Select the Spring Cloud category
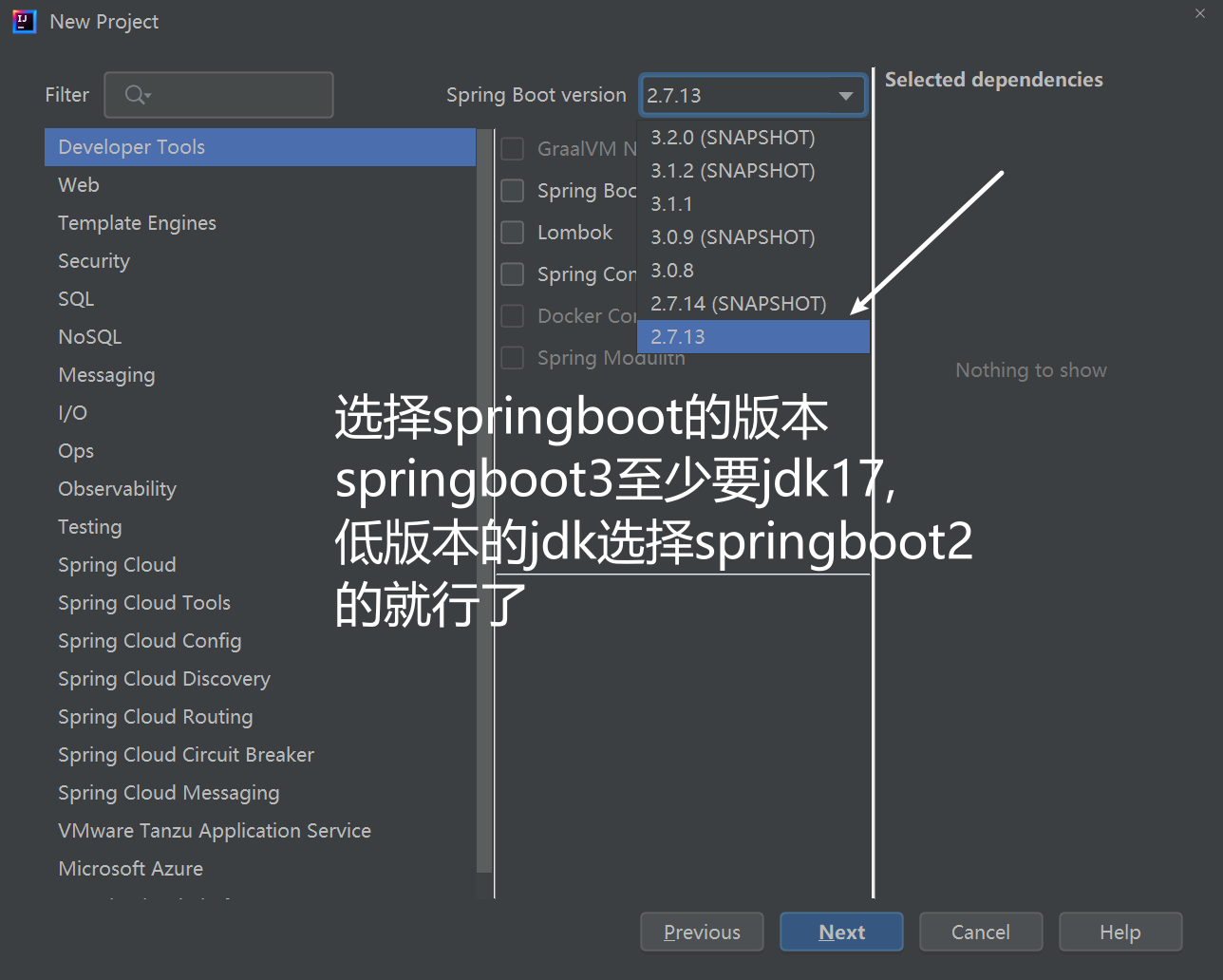The width and height of the screenshot is (1223, 980). (260, 565)
